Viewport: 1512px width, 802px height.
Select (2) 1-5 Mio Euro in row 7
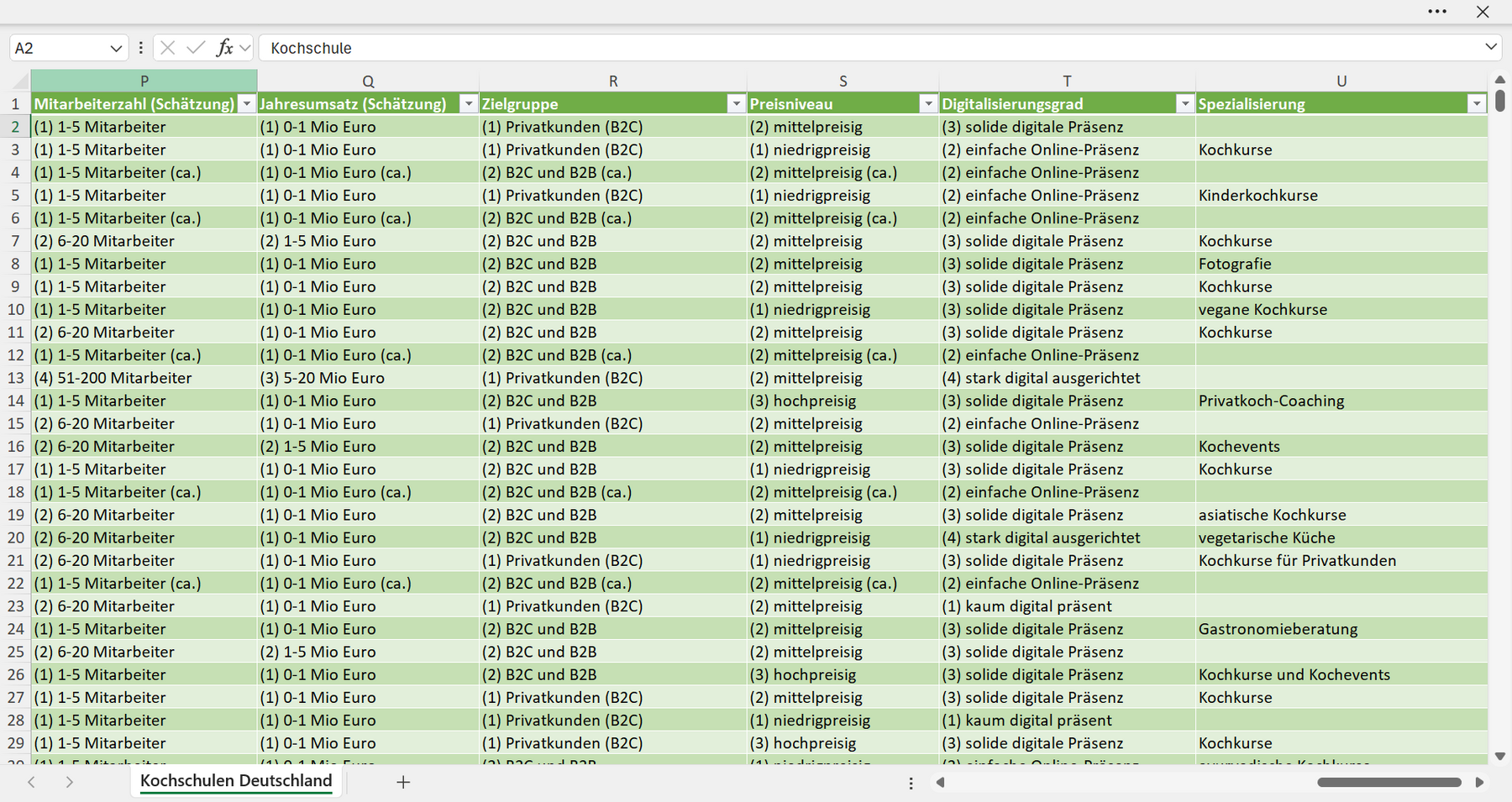368,241
